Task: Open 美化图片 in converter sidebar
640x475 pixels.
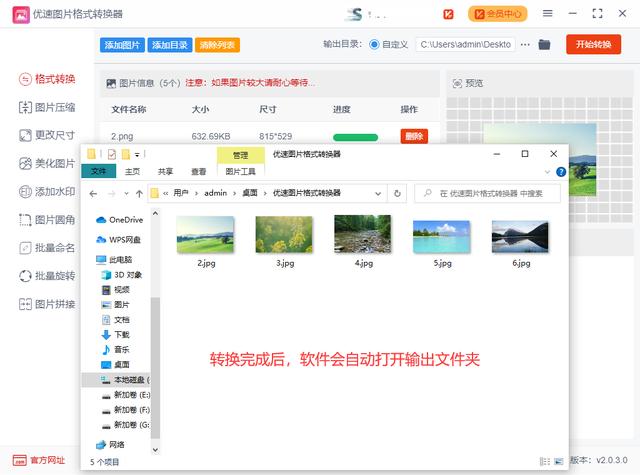Action: click(x=47, y=164)
